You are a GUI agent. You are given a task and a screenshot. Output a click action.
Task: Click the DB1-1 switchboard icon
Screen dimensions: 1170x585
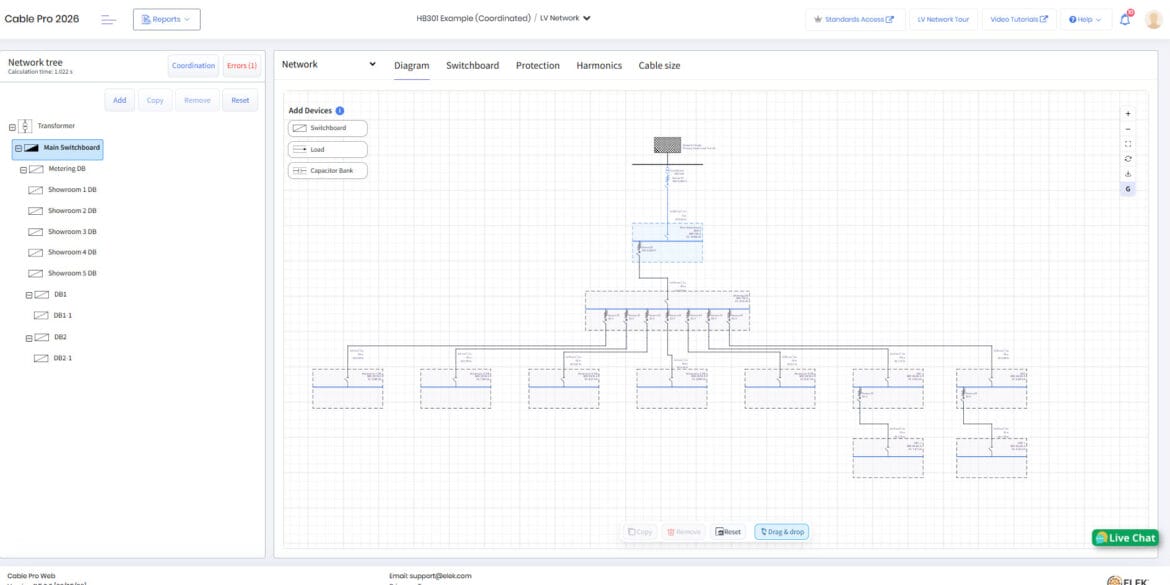coord(41,316)
